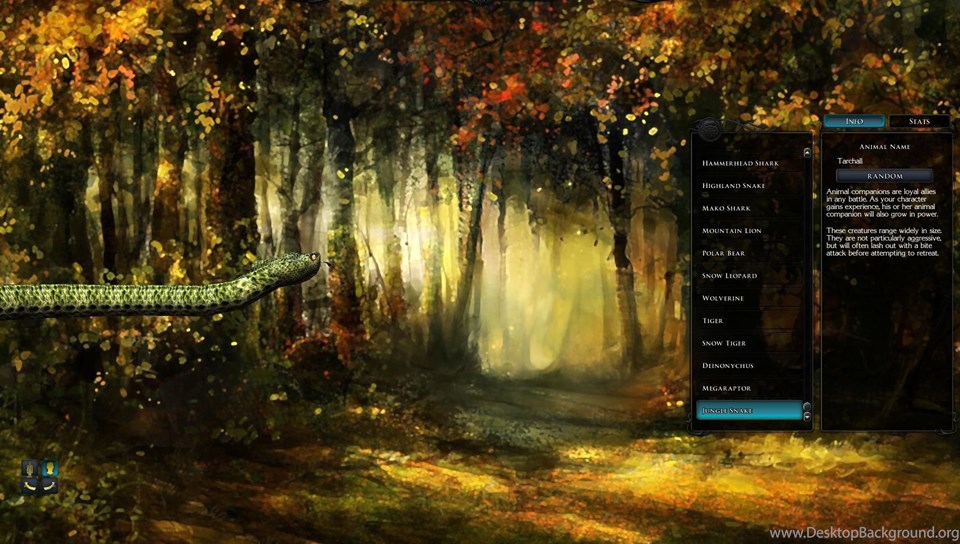
Task: Select Wolverine from the animal list
Action: (749, 298)
